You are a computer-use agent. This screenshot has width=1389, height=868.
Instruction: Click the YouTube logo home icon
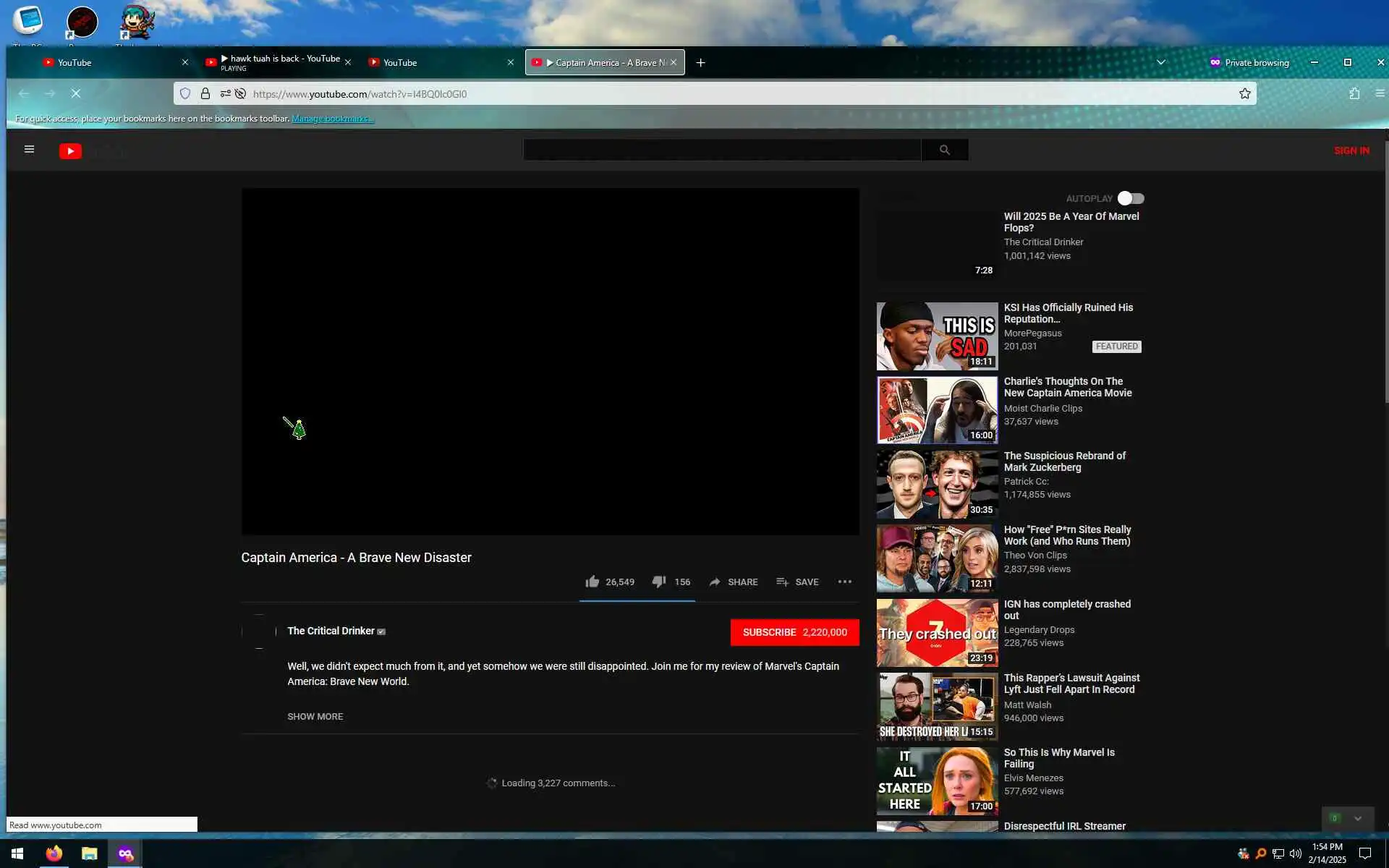pos(70,150)
